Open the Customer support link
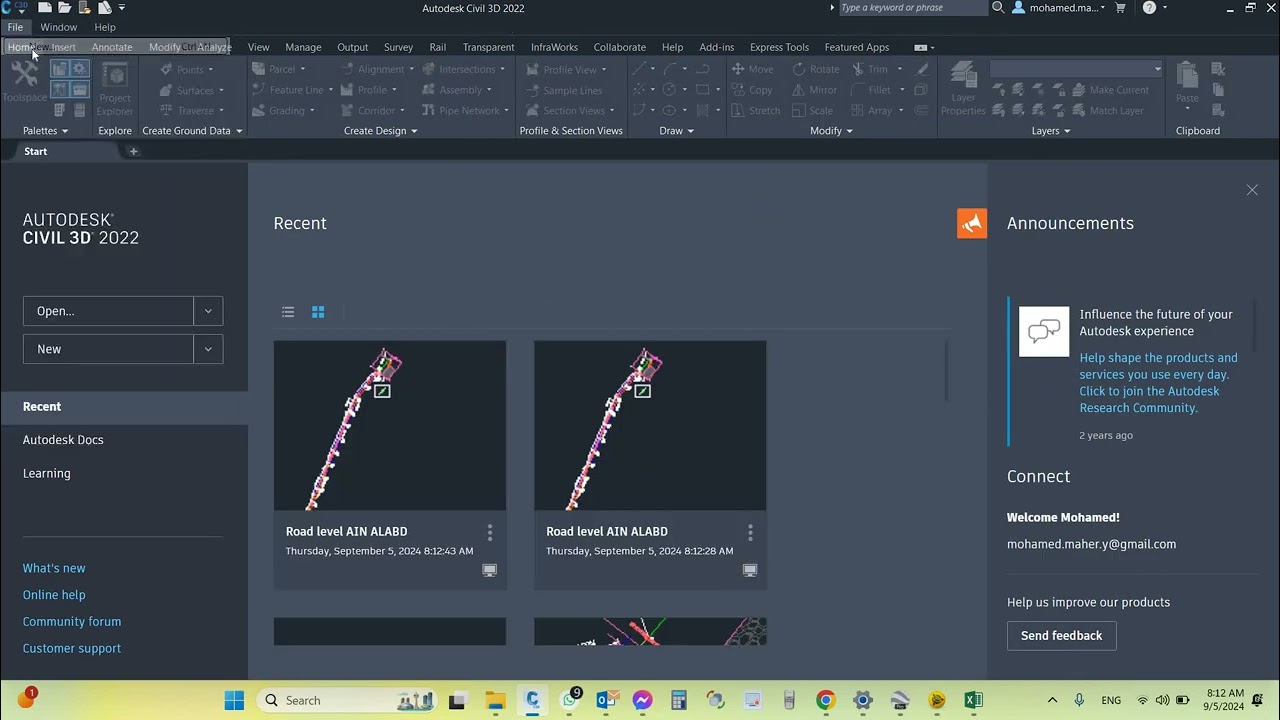Image resolution: width=1280 pixels, height=720 pixels. click(x=72, y=649)
